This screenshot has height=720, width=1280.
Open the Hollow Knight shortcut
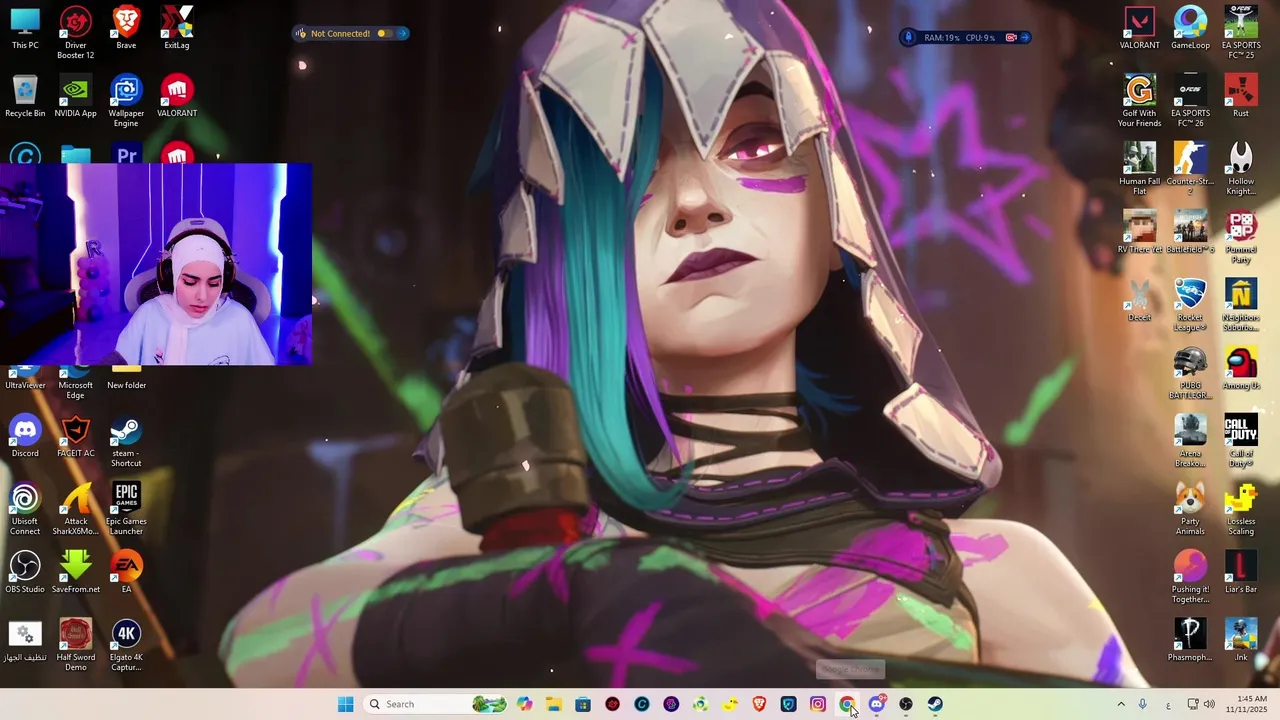1241,168
